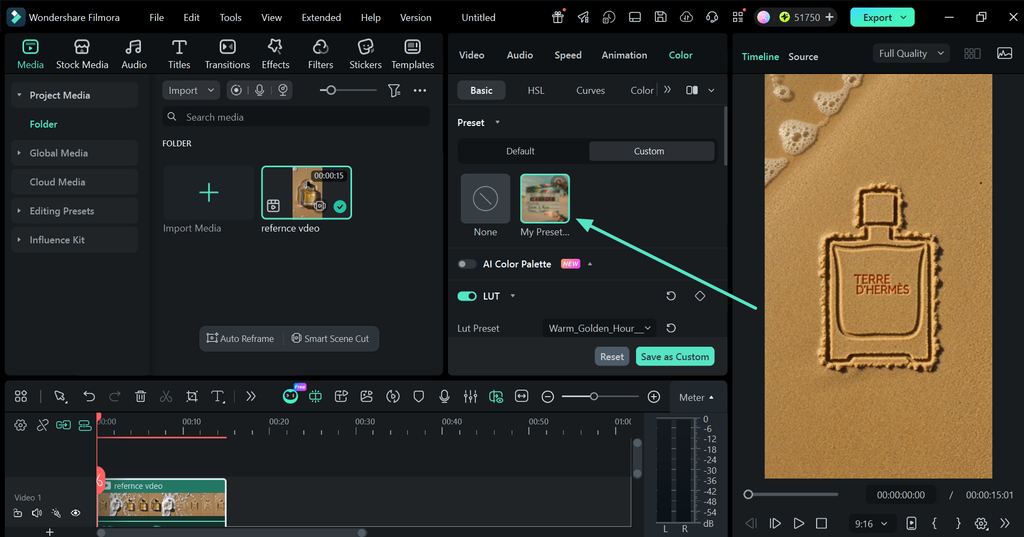
Task: Open the Tools menu
Action: coord(230,18)
